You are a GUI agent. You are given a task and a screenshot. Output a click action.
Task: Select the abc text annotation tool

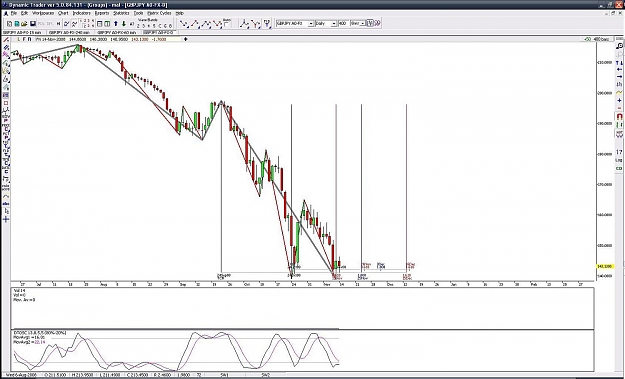coord(6,204)
